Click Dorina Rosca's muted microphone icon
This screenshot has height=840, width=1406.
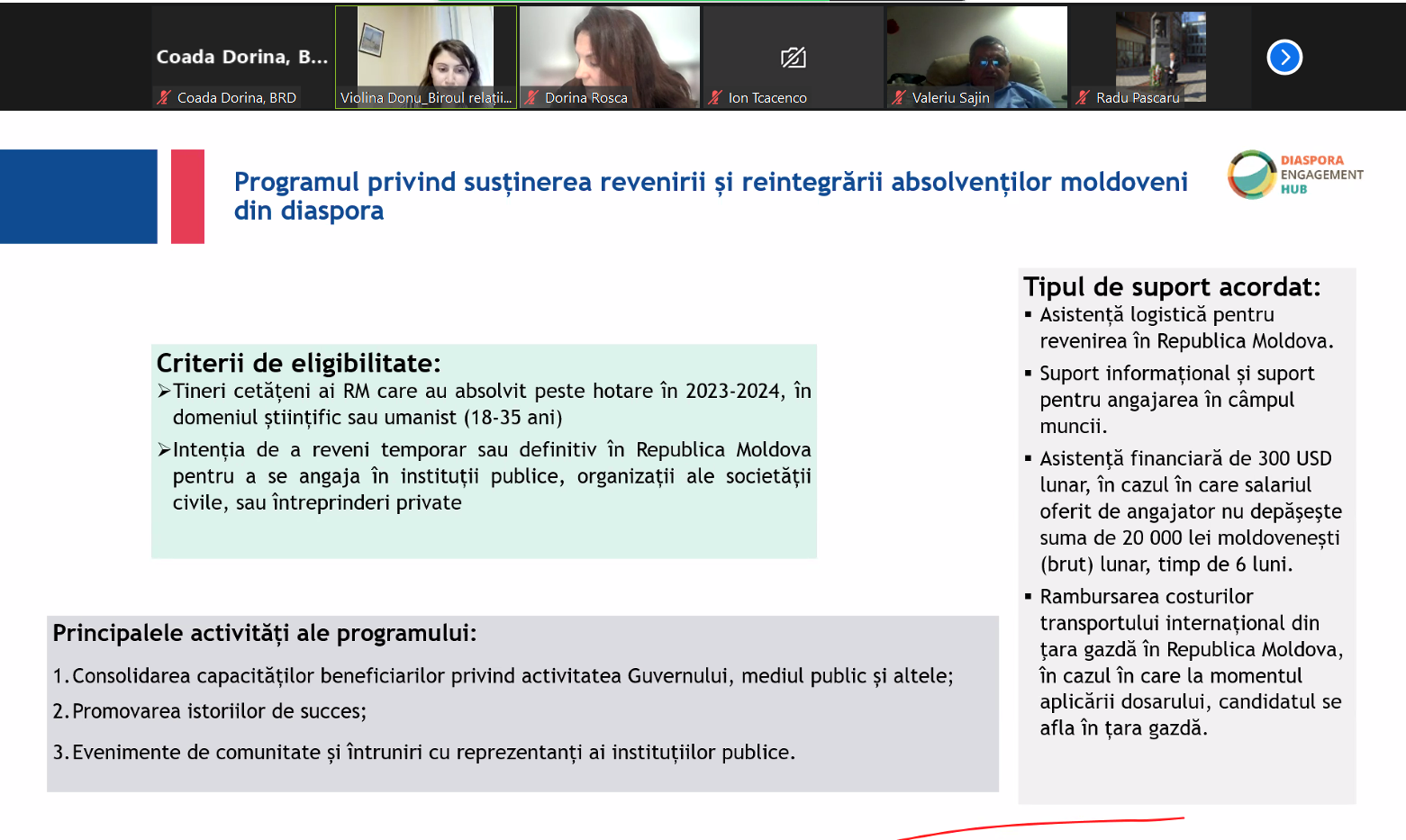pos(531,97)
